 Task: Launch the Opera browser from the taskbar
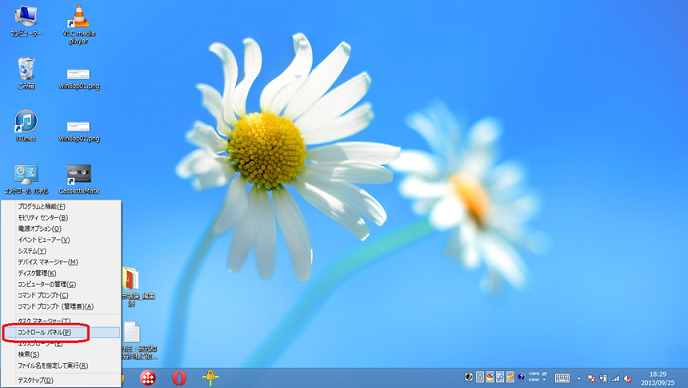(x=179, y=378)
